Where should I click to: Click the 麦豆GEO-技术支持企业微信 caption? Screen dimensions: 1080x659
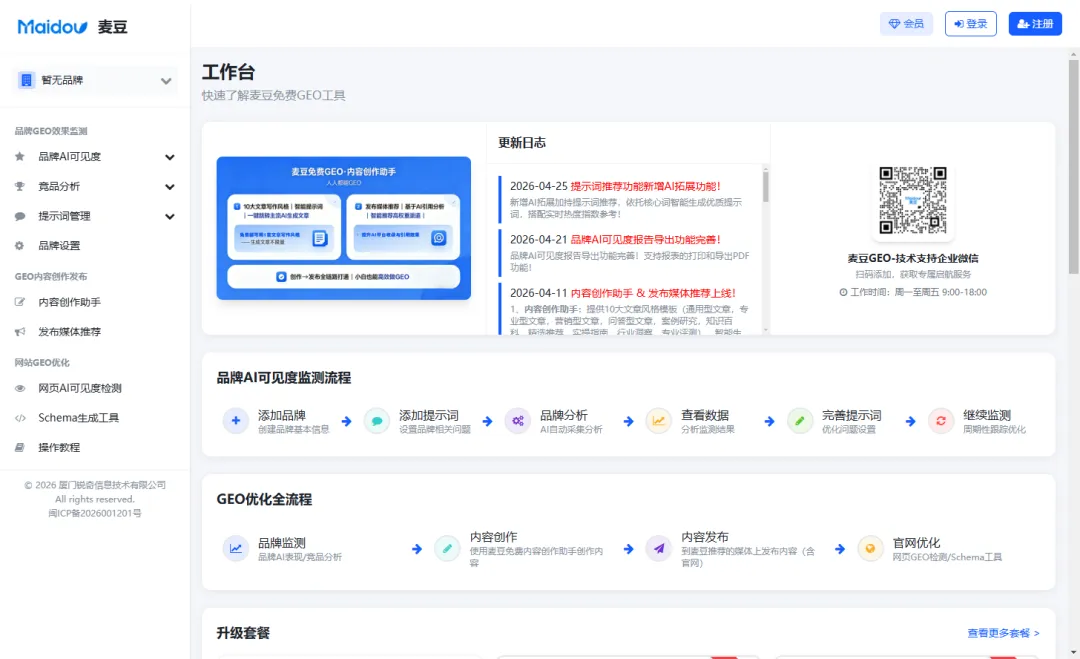(x=913, y=259)
